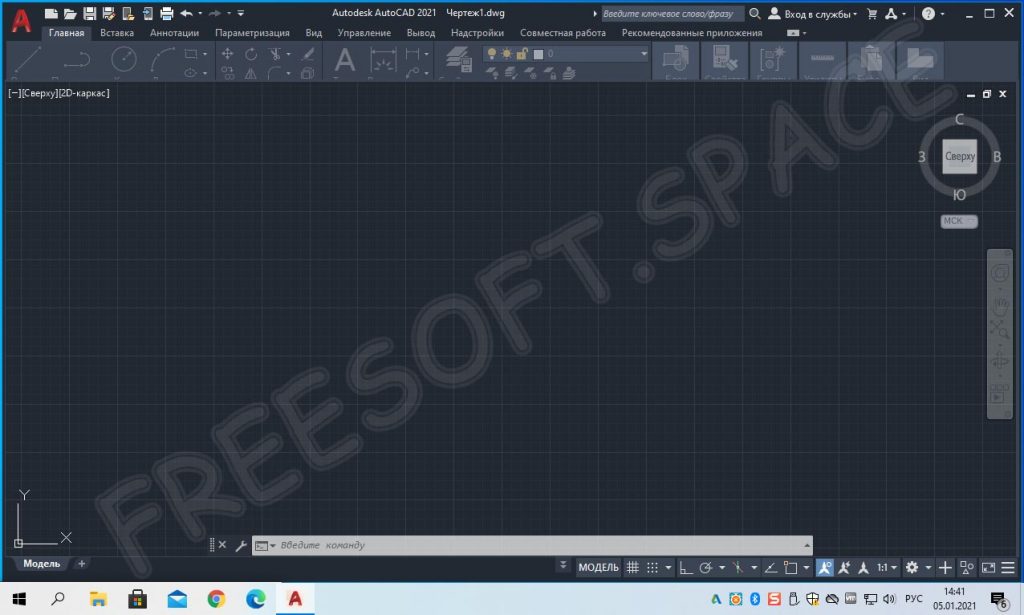Select the Polyline tool
Viewport: 1024px width, 615px height.
point(76,59)
